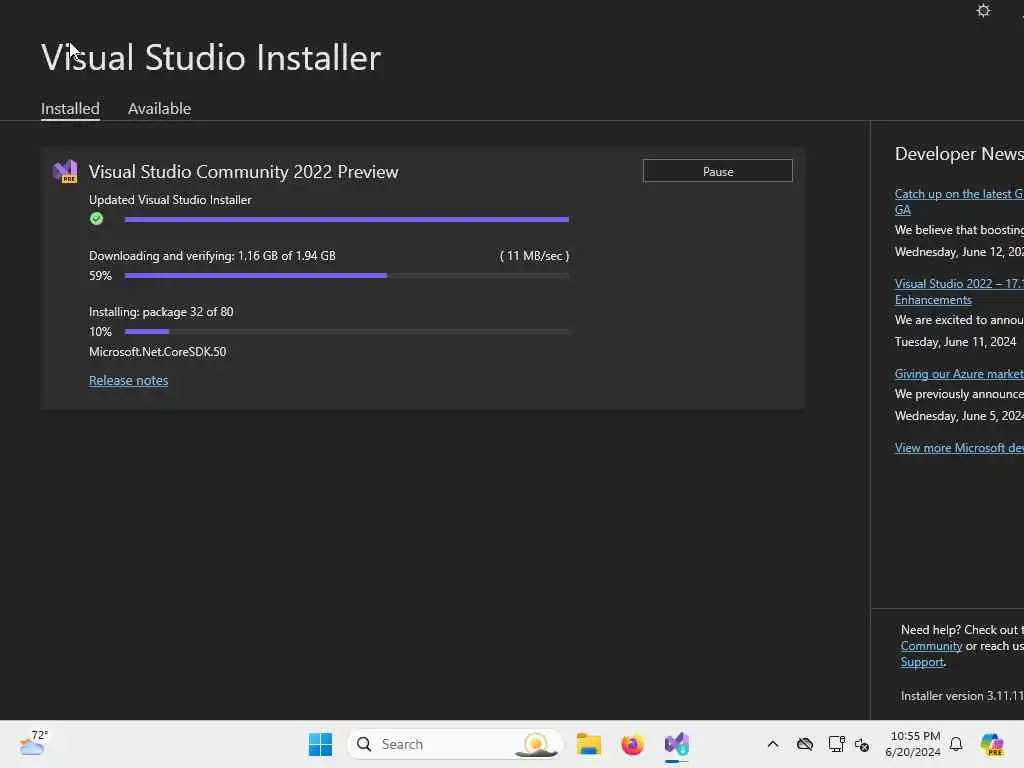This screenshot has width=1024, height=768.
Task: Launch Firefox from the taskbar
Action: click(632, 744)
